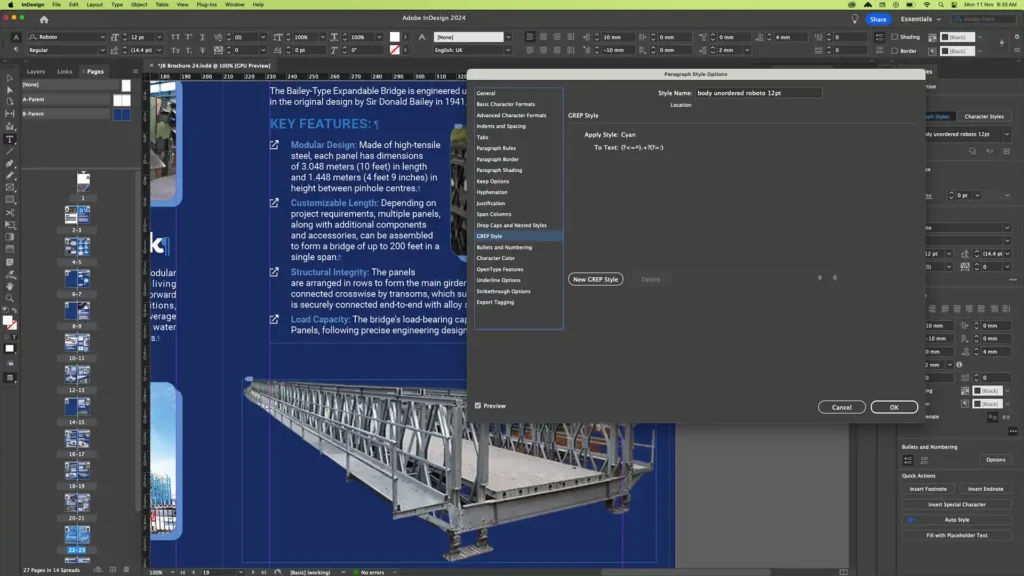
Task: Open the font family dropdown showing Roboto
Action: (103, 37)
